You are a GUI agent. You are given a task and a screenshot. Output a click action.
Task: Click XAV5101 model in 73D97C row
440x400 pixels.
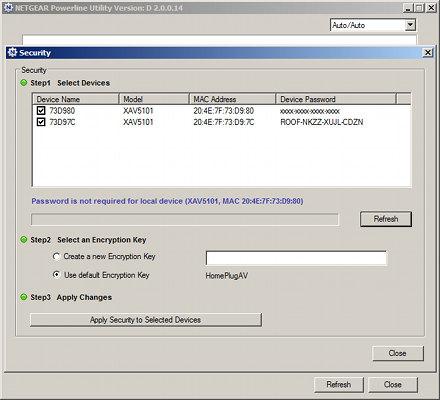tap(138, 122)
